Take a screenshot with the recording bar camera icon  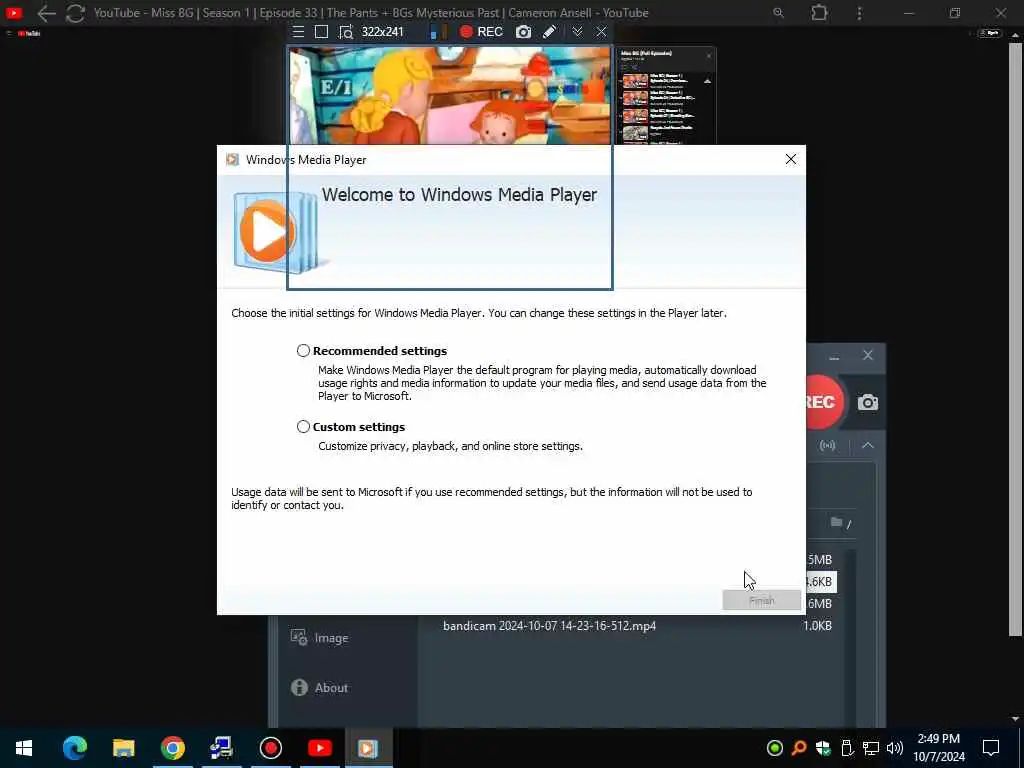pyautogui.click(x=523, y=32)
